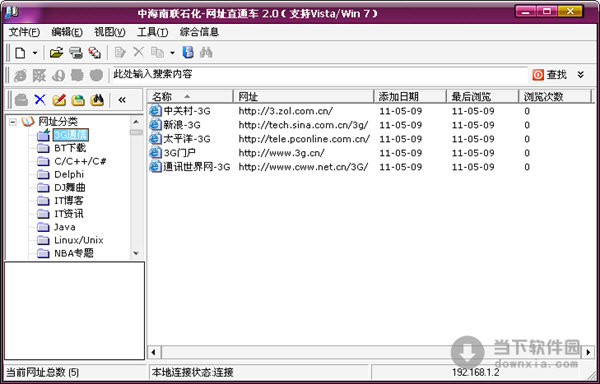This screenshot has height=384, width=600.
Task: Select the 网址分类 root label
Action: (x=58, y=122)
